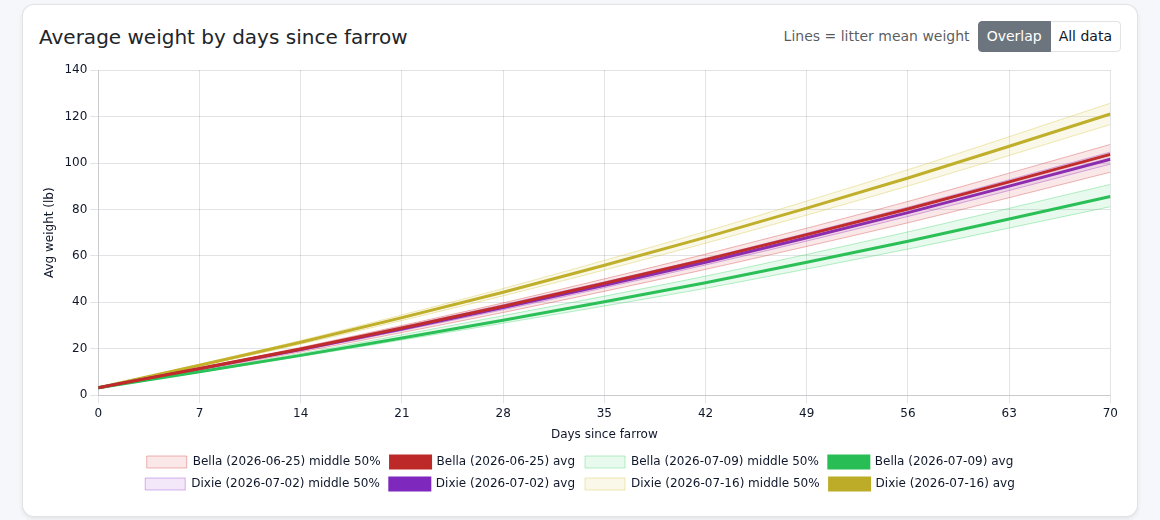The image size is (1160, 520).
Task: Click x-axis tick label 7
Action: point(199,412)
